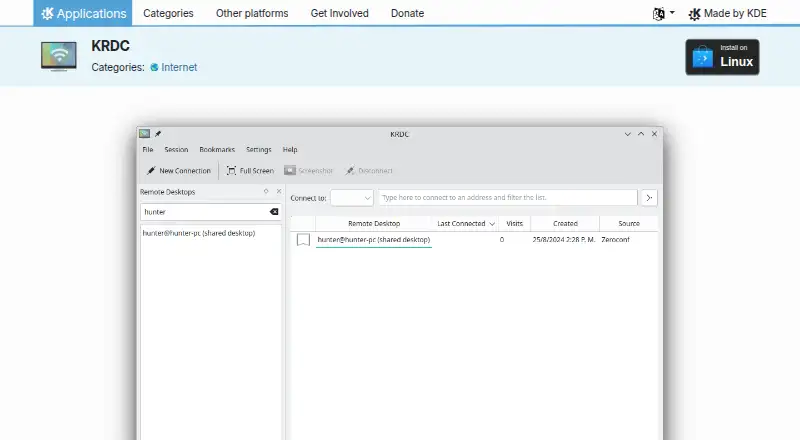Toggle bookmark for hunter@hunter-pc row

click(x=303, y=240)
